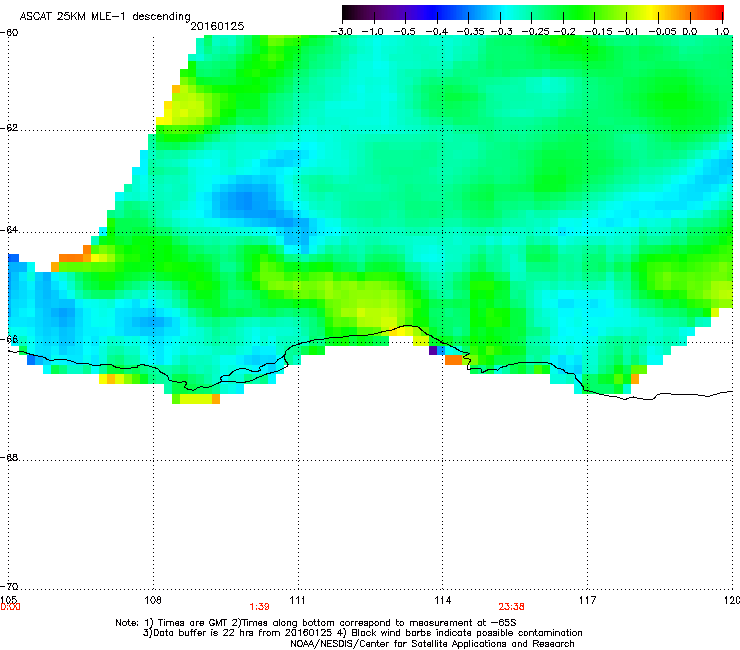The height and width of the screenshot is (650, 740).
Task: Click the orange data cell right of 114E near the coastline
Action: coord(454,360)
